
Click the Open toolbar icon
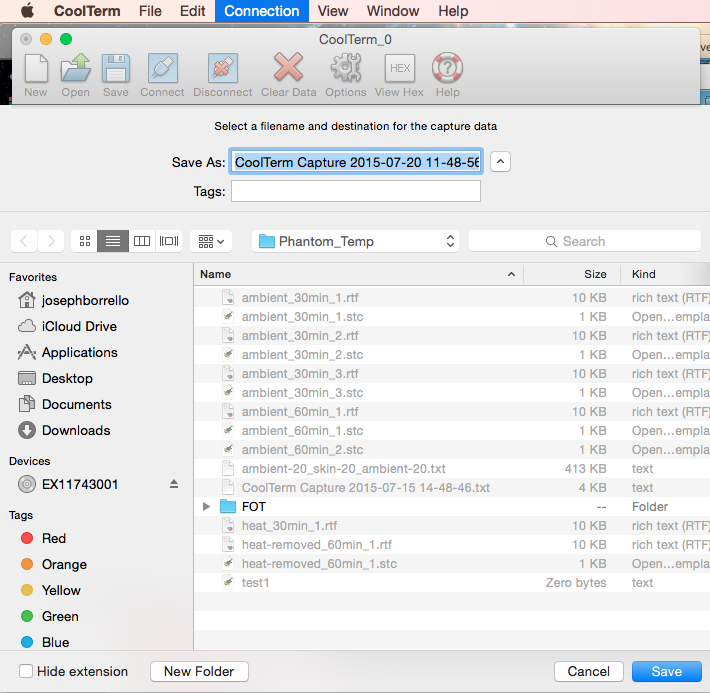point(76,68)
